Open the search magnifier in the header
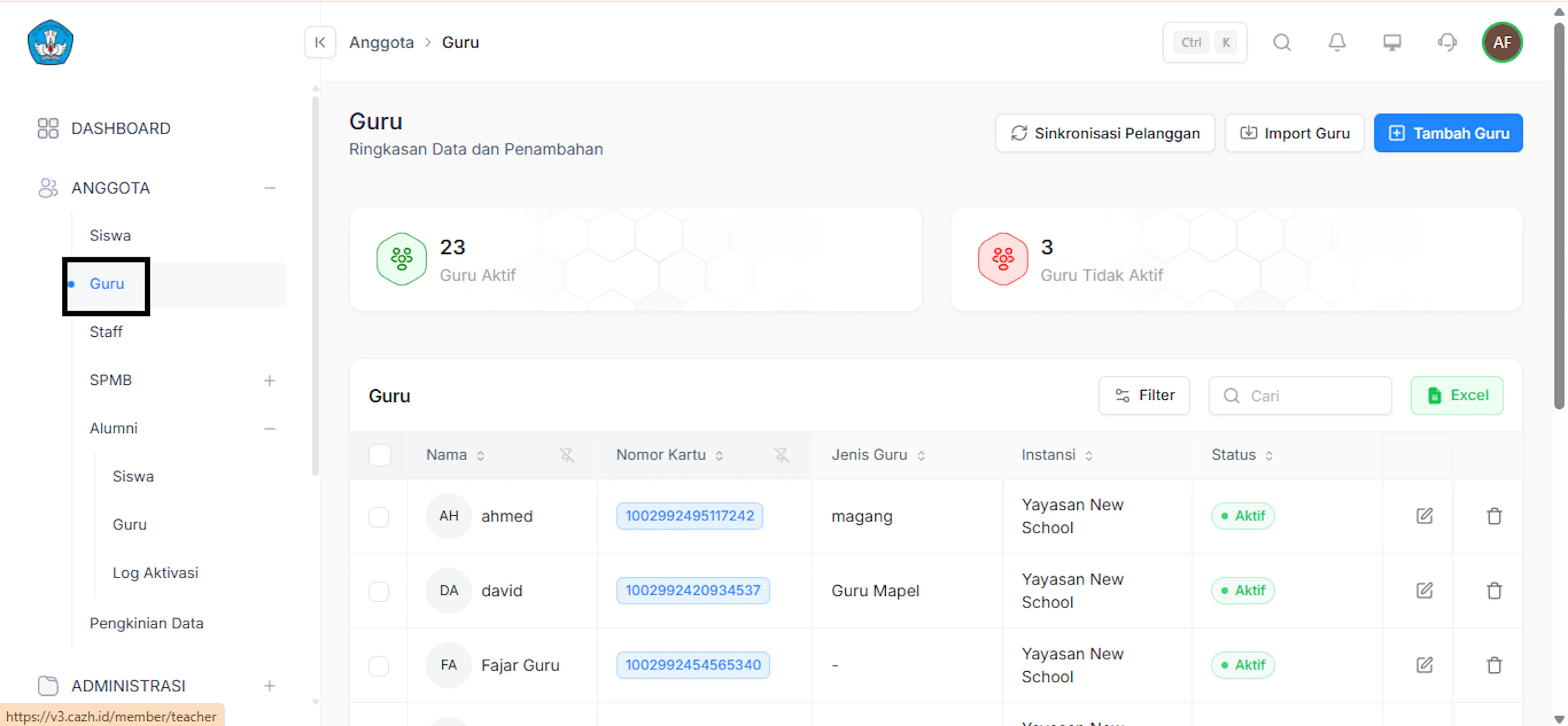 point(1282,42)
